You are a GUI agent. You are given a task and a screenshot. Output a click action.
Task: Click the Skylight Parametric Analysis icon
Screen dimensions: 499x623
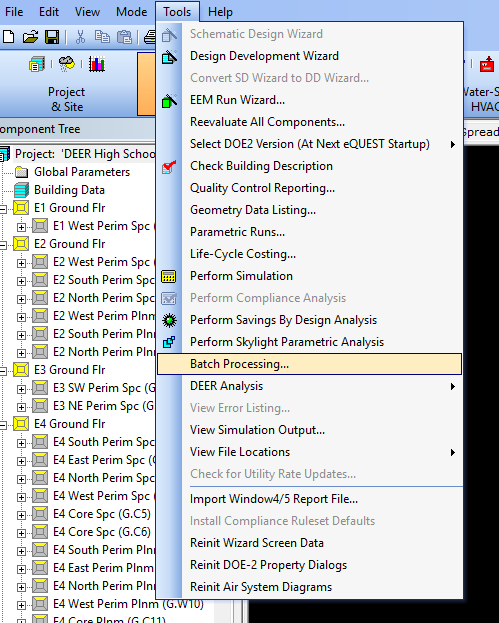[169, 342]
